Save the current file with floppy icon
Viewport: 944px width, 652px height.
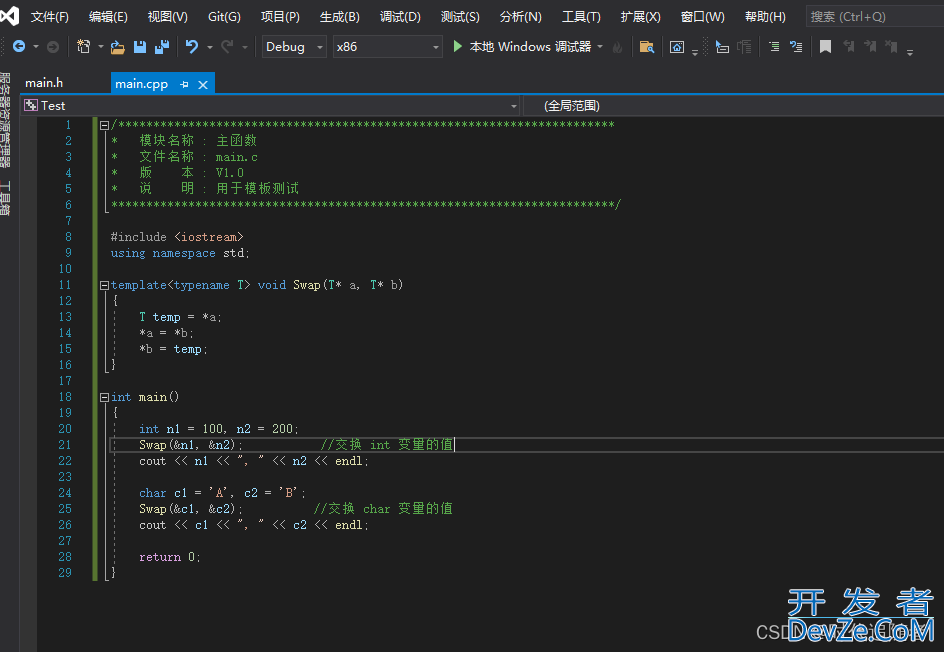click(140, 46)
